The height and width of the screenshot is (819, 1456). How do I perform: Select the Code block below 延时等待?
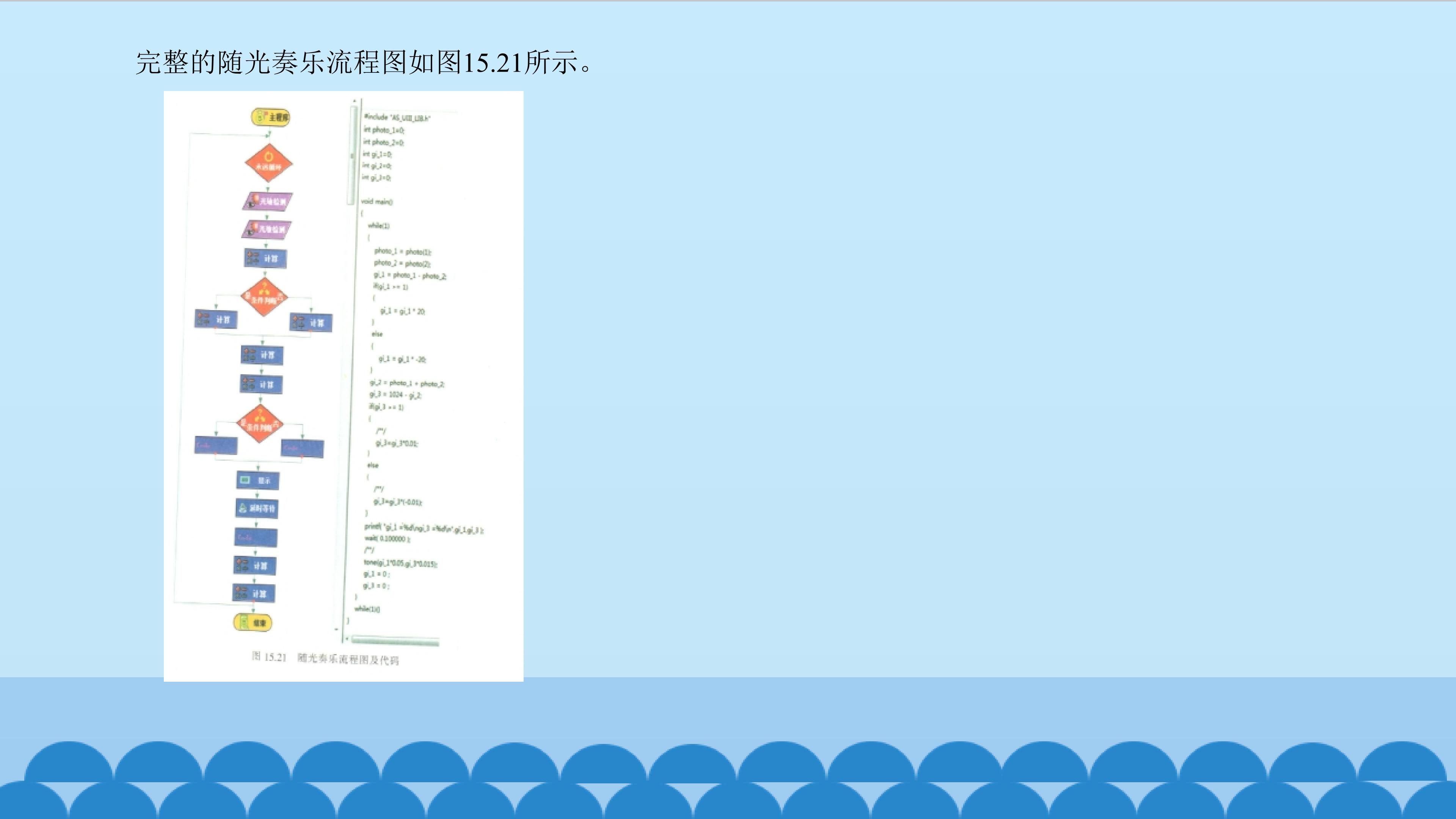tap(256, 538)
